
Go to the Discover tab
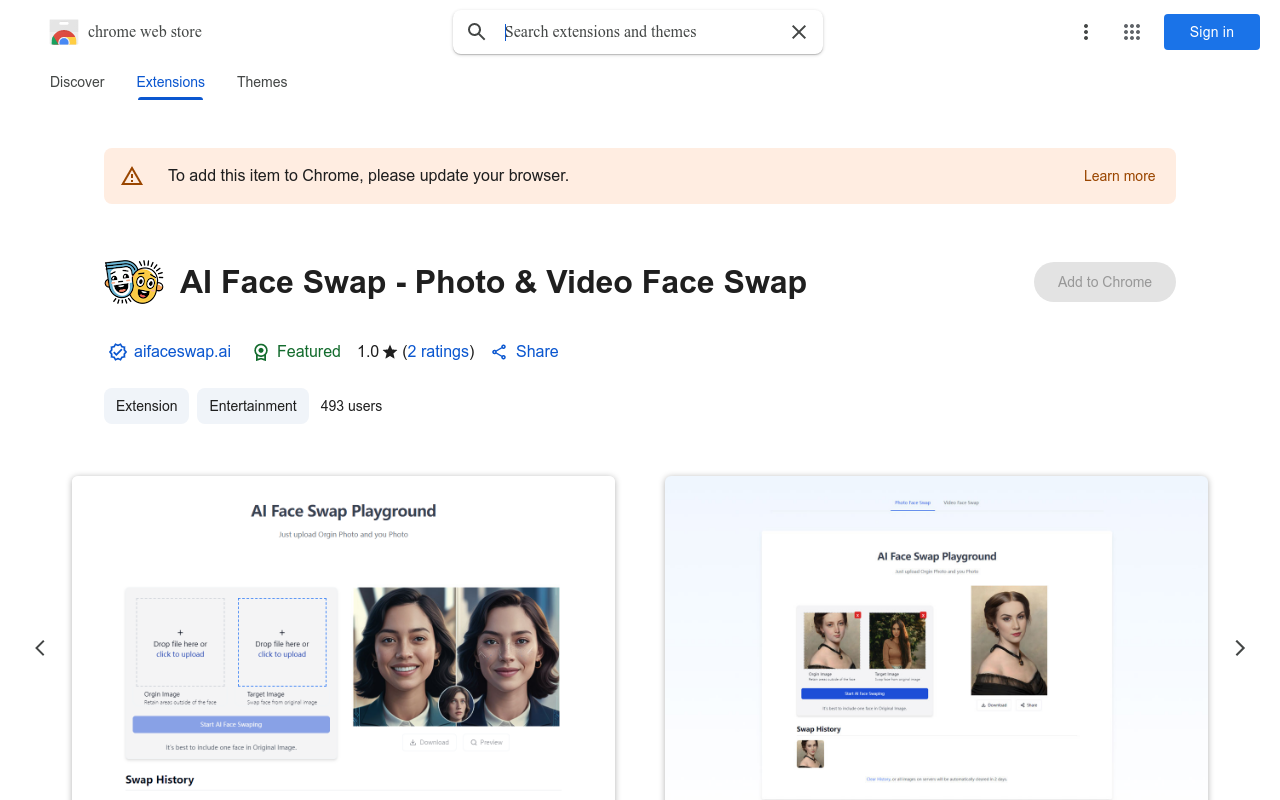point(77,82)
